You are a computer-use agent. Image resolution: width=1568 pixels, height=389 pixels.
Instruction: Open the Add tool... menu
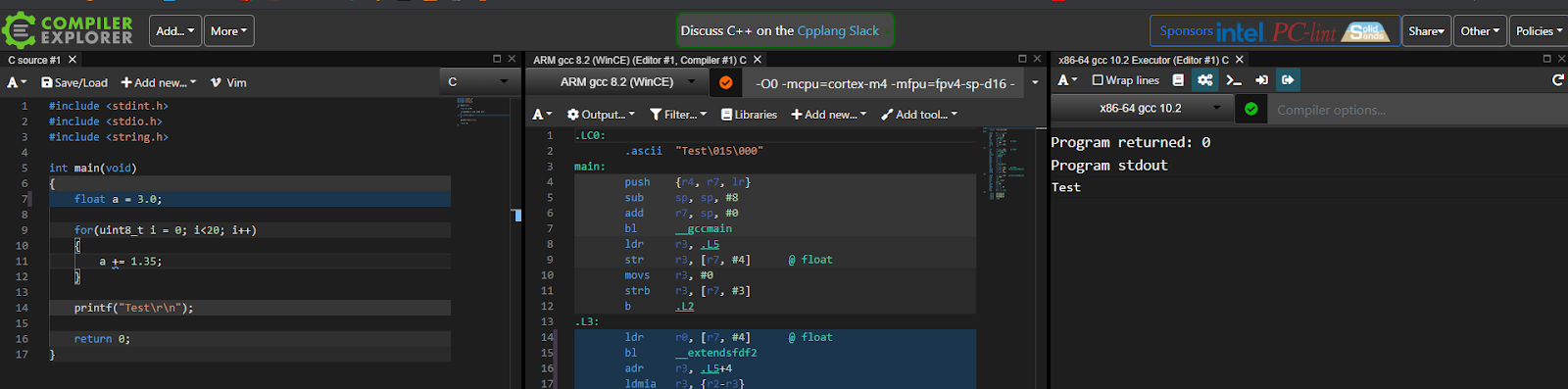[918, 115]
